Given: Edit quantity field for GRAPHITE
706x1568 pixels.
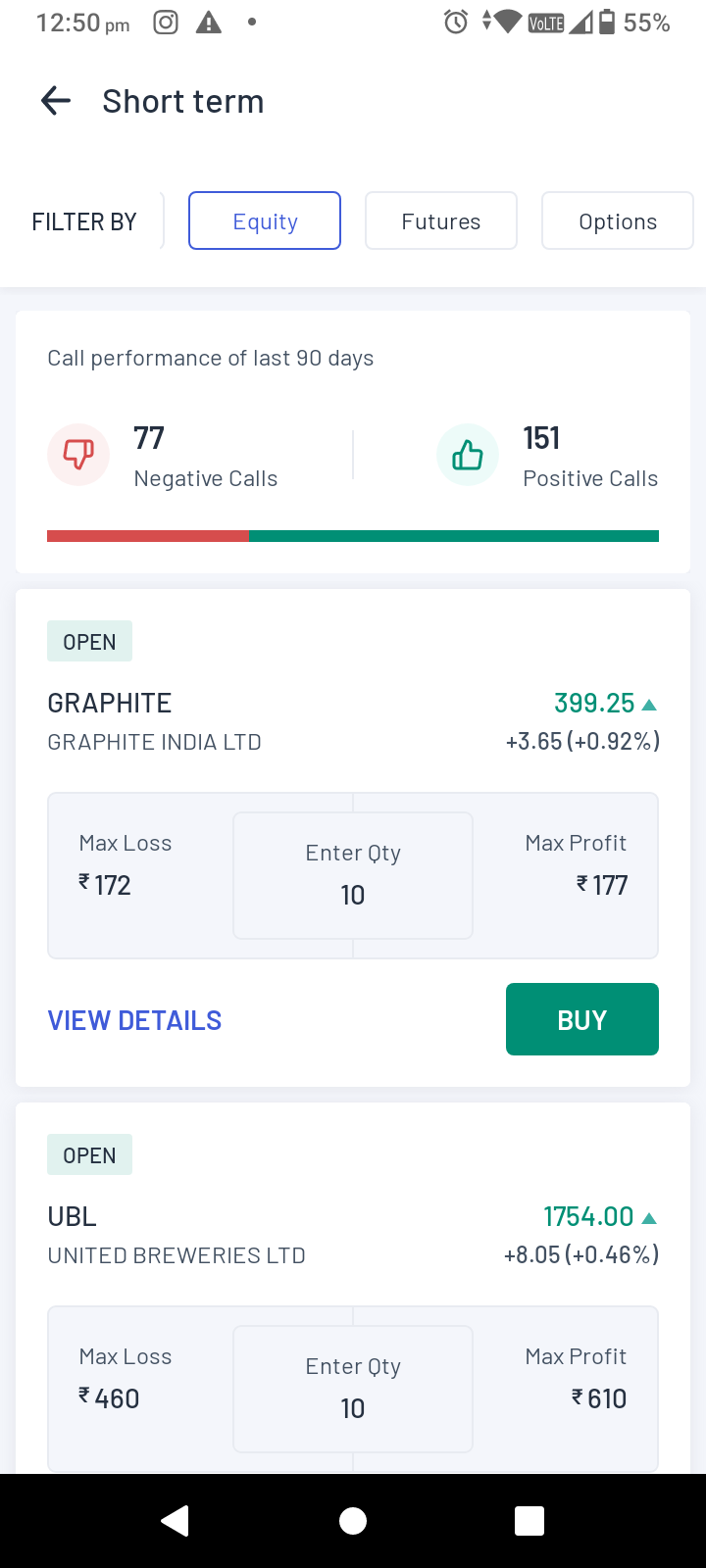Looking at the screenshot, I should pos(353,876).
